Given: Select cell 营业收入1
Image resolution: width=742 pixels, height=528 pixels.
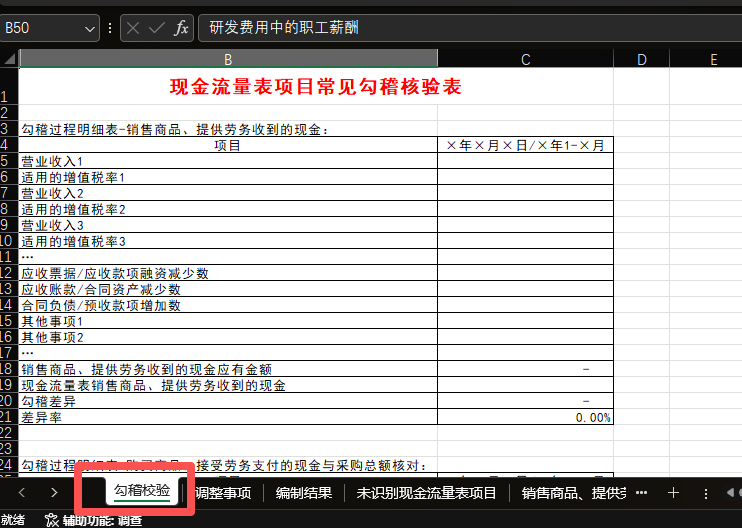Looking at the screenshot, I should pos(228,161).
